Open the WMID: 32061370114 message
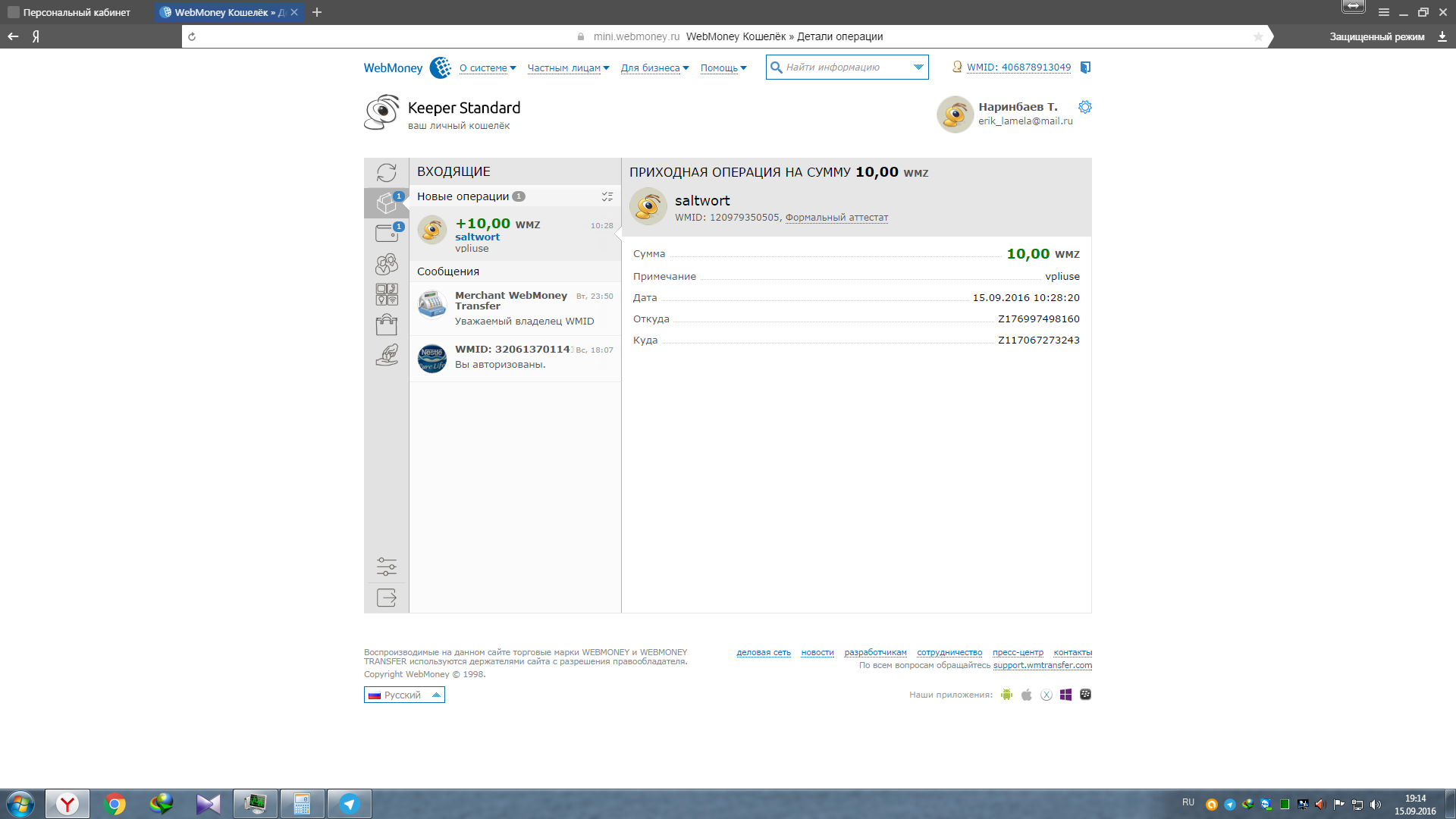This screenshot has width=1456, height=819. 515,357
